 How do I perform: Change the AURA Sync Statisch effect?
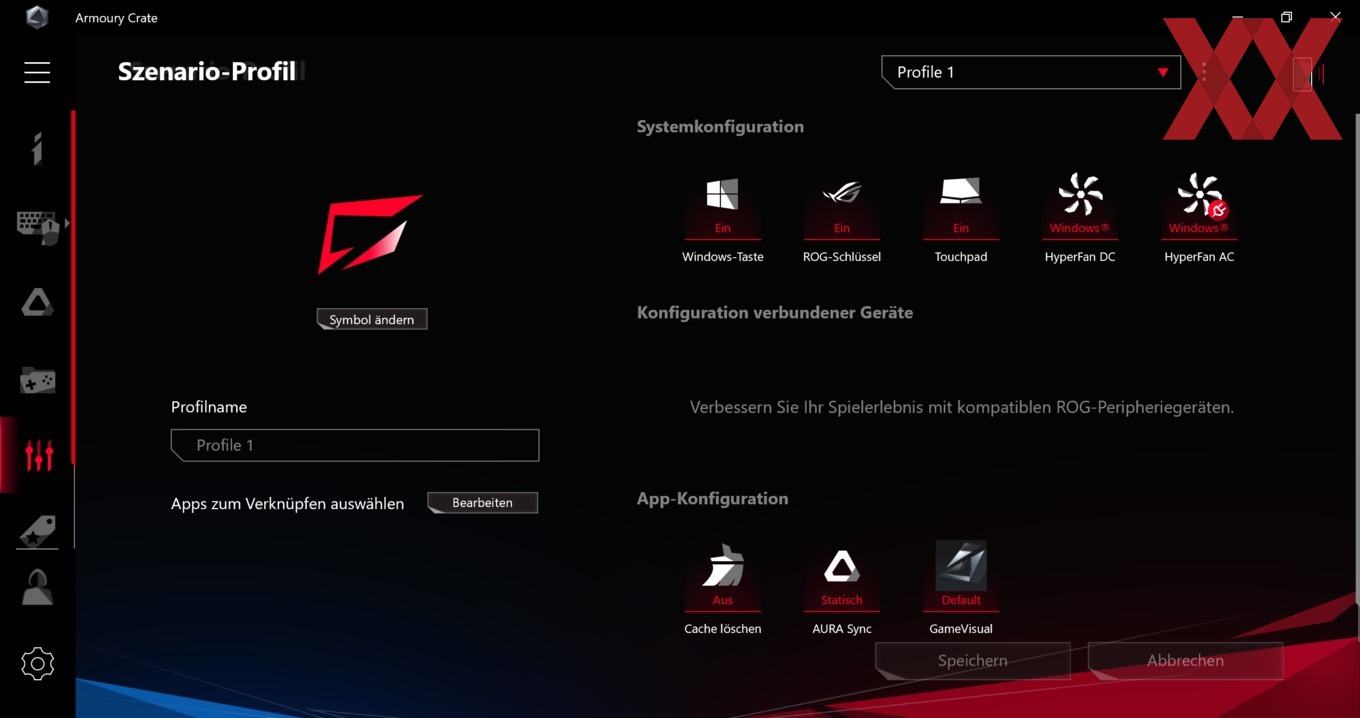(841, 590)
